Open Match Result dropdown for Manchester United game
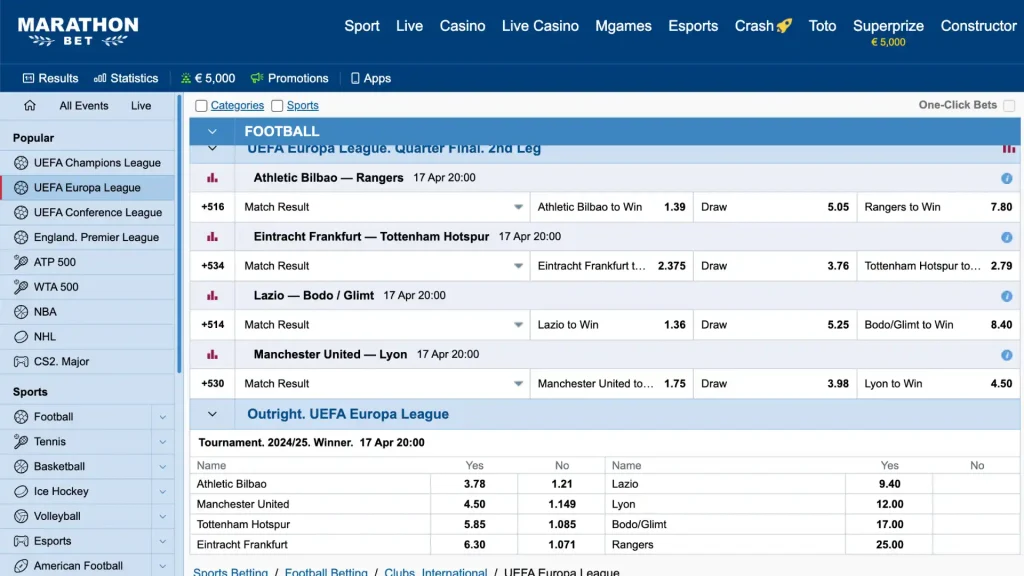 [518, 383]
